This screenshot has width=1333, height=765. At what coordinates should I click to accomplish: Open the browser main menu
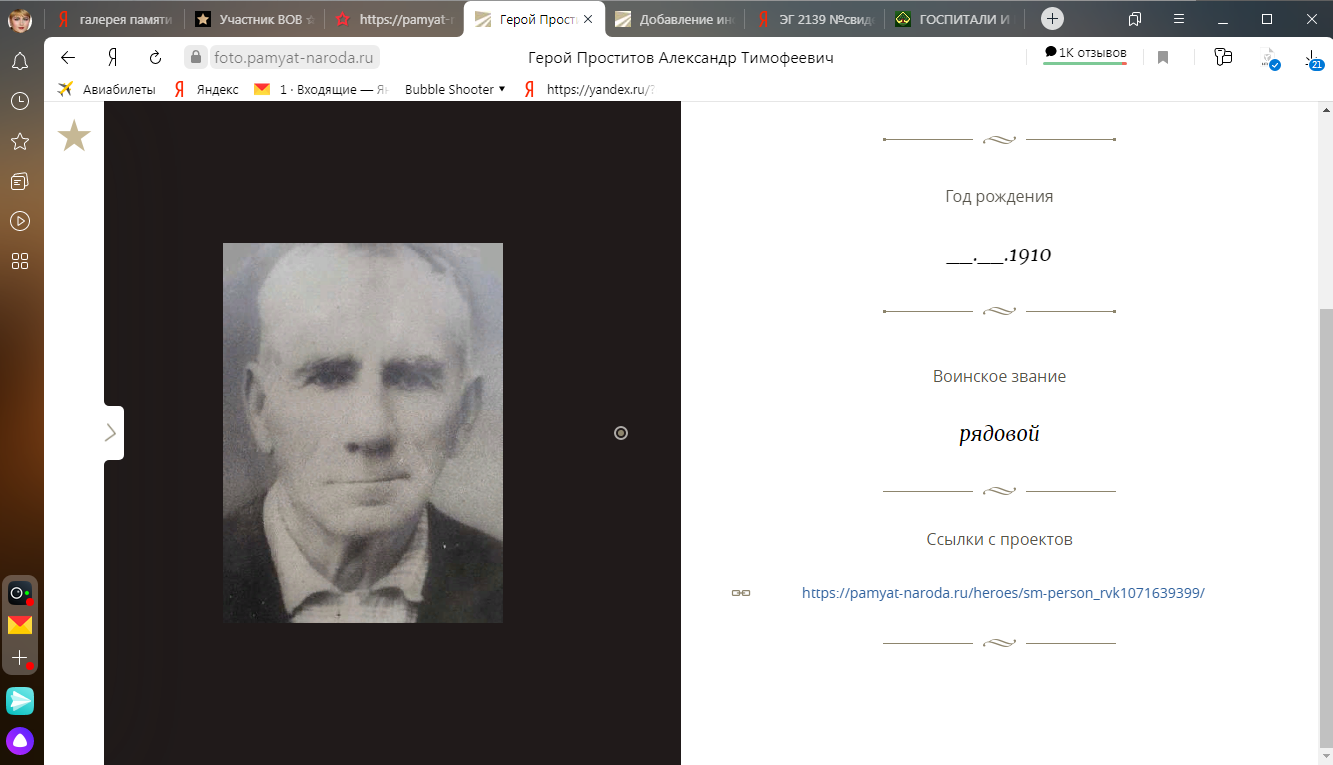pos(1180,19)
